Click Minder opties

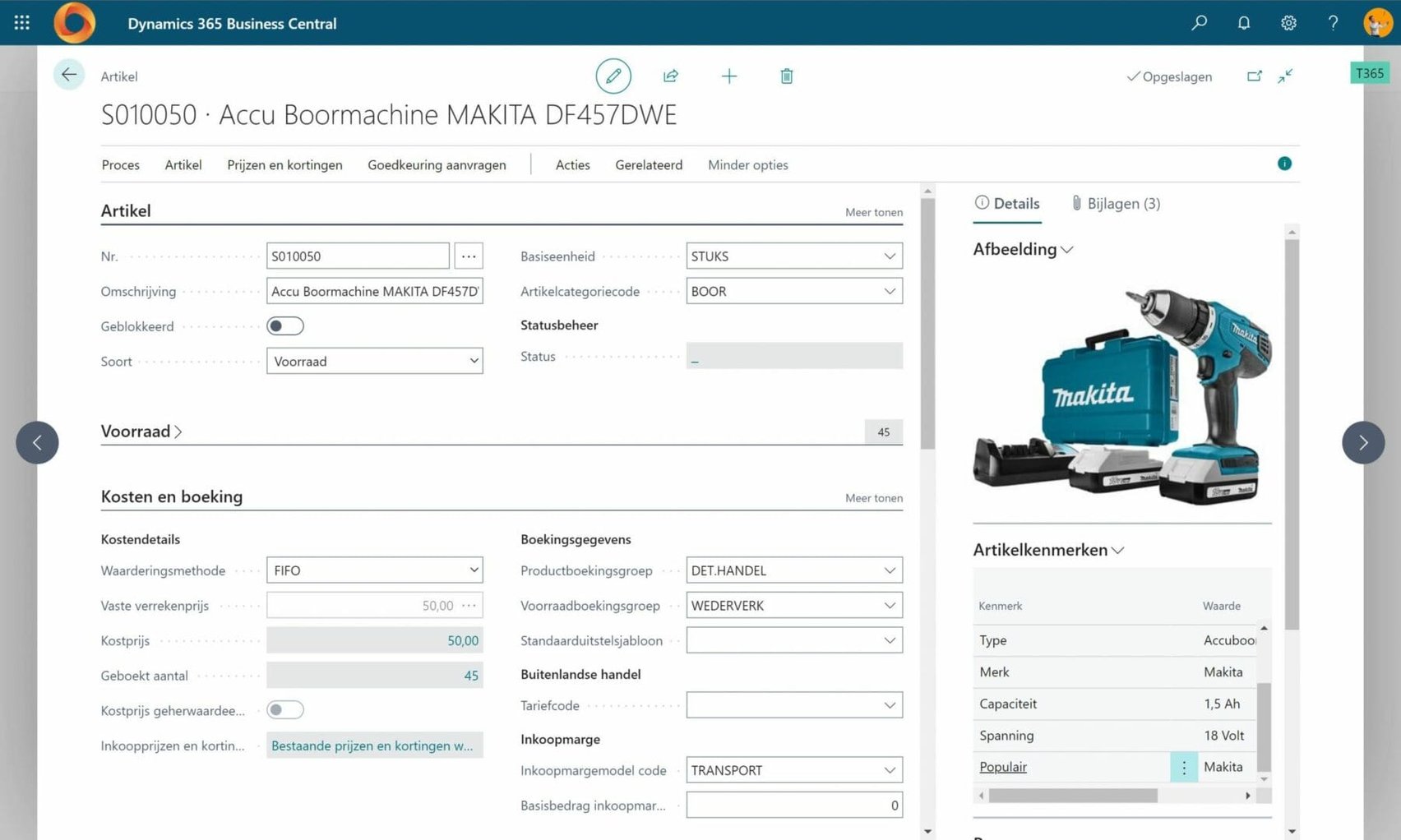tap(748, 164)
